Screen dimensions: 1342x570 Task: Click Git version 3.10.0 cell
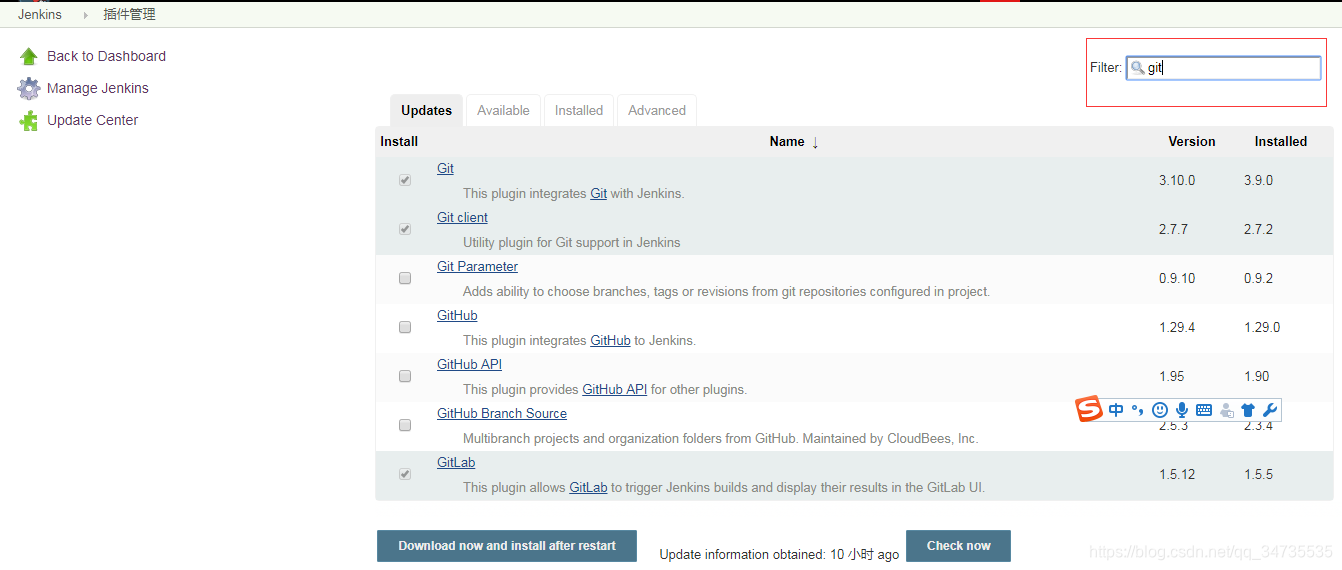click(1177, 181)
